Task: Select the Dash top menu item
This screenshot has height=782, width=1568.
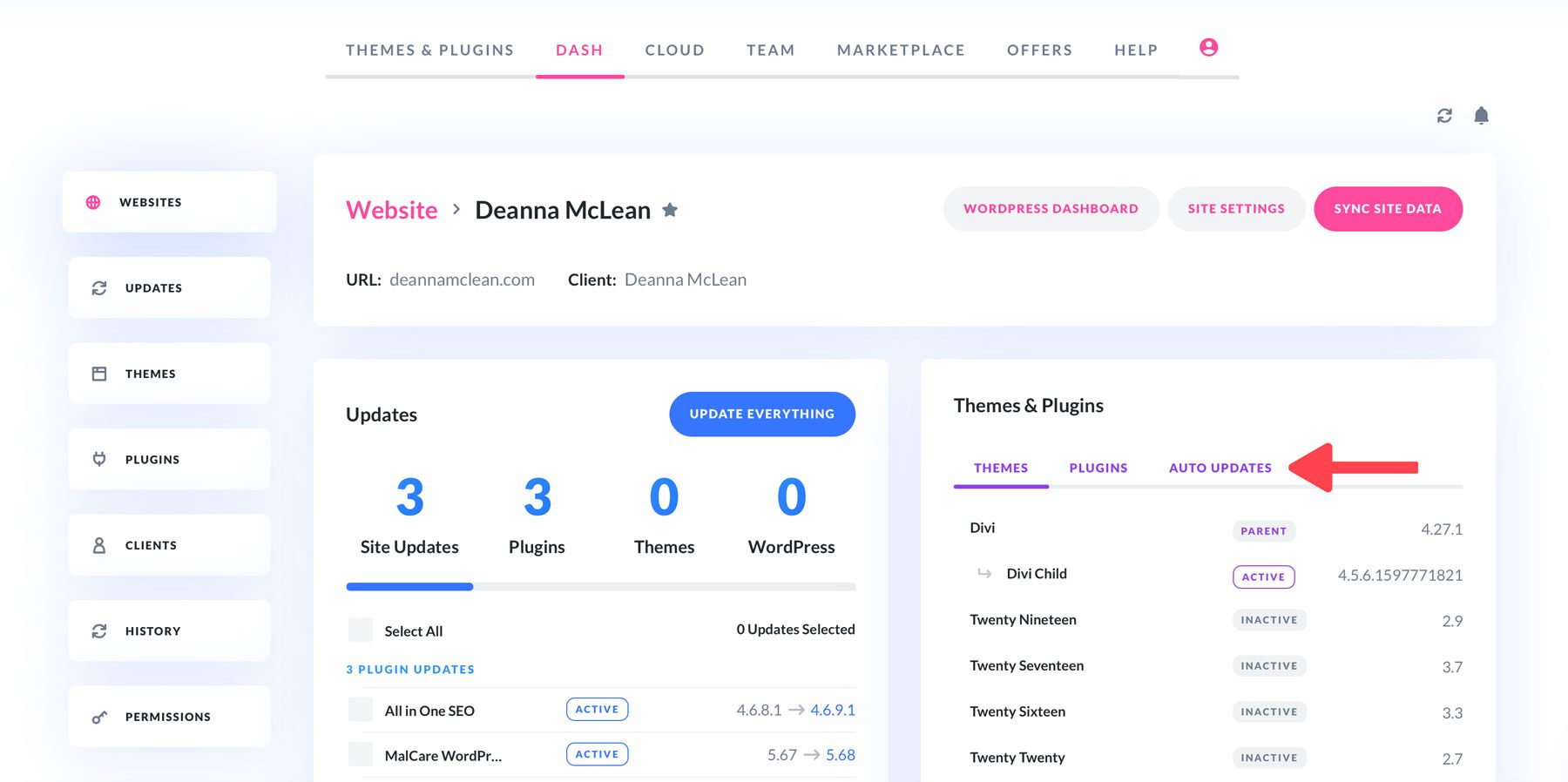Action: point(579,51)
